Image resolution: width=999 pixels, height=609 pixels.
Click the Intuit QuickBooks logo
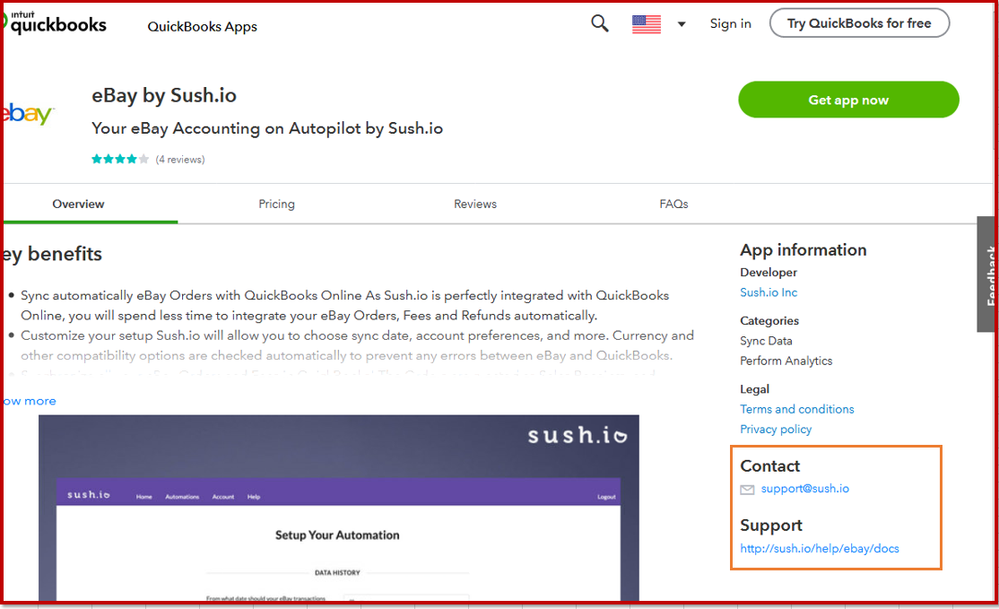(x=55, y=22)
